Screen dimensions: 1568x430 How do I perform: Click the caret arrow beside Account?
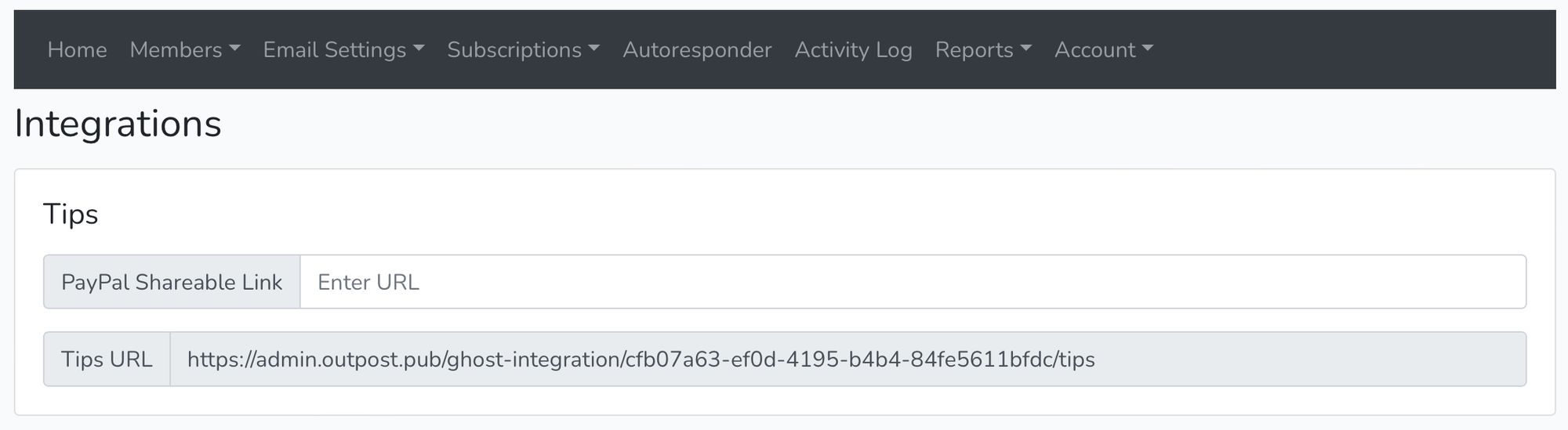[x=1148, y=49]
